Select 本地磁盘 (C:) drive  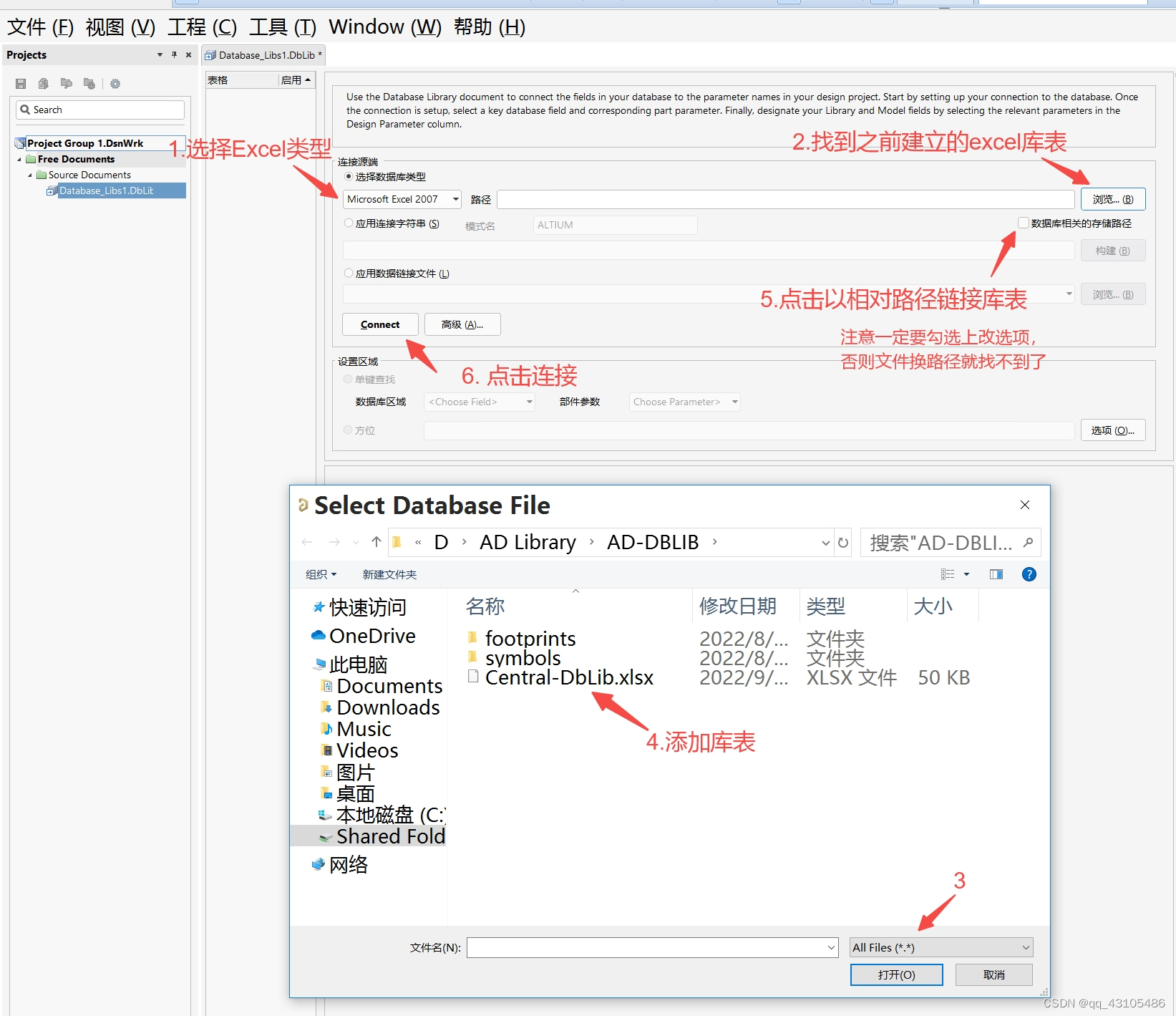(x=390, y=815)
